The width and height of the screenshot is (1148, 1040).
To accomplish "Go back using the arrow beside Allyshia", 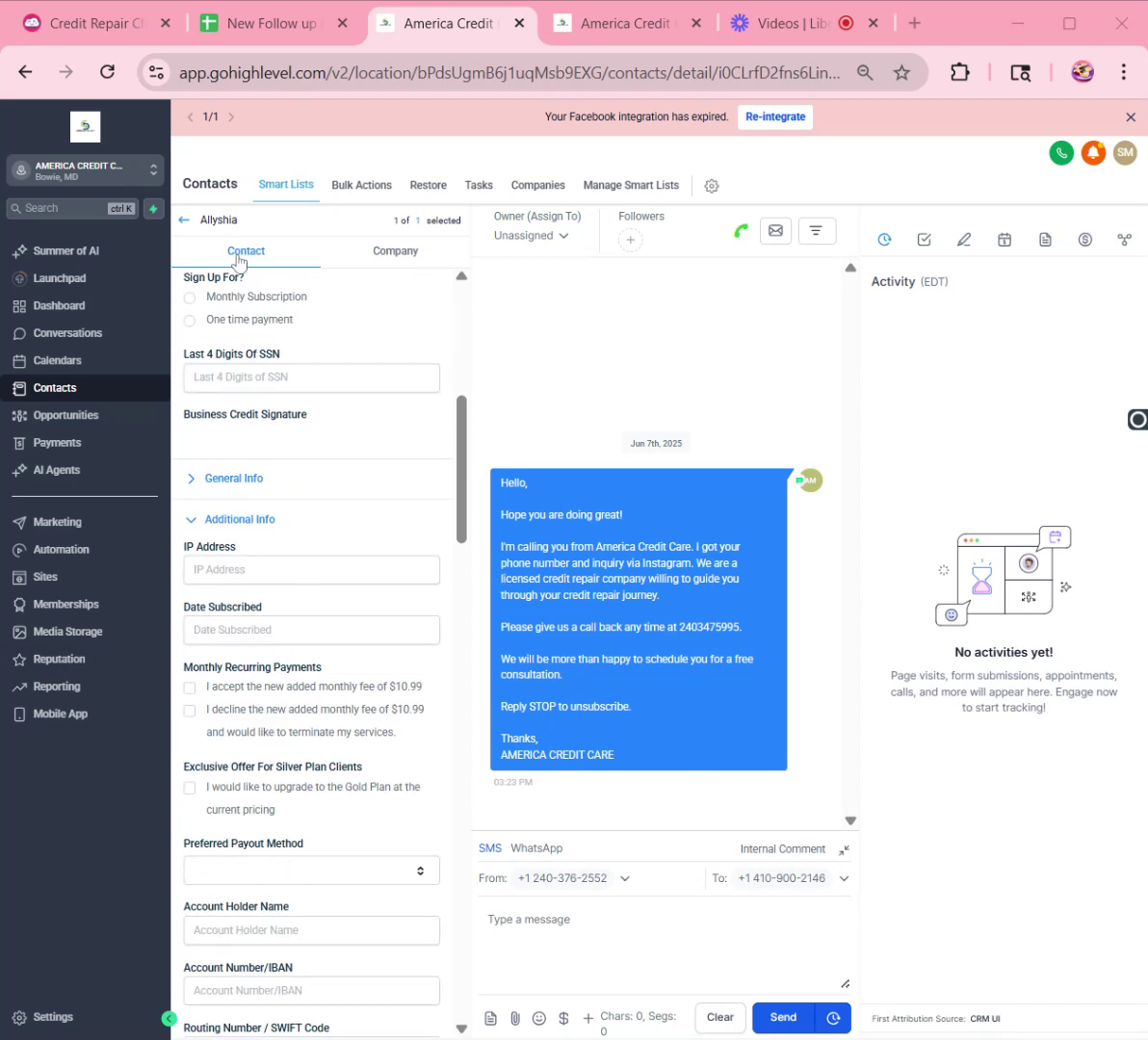I will pyautogui.click(x=185, y=220).
